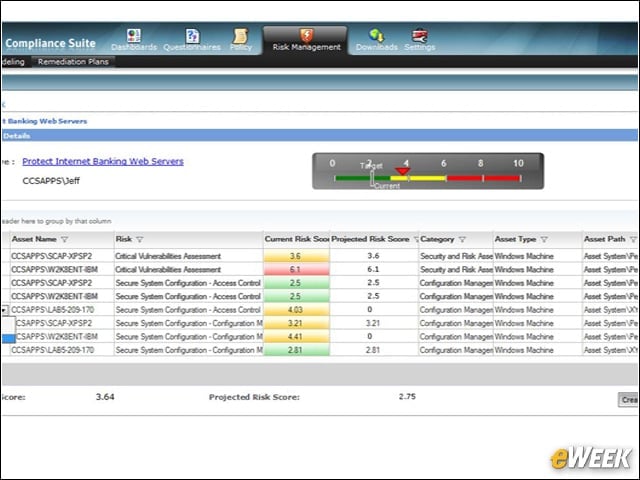Click the red current-score marker on the gauge
640x480 pixels.
402,171
